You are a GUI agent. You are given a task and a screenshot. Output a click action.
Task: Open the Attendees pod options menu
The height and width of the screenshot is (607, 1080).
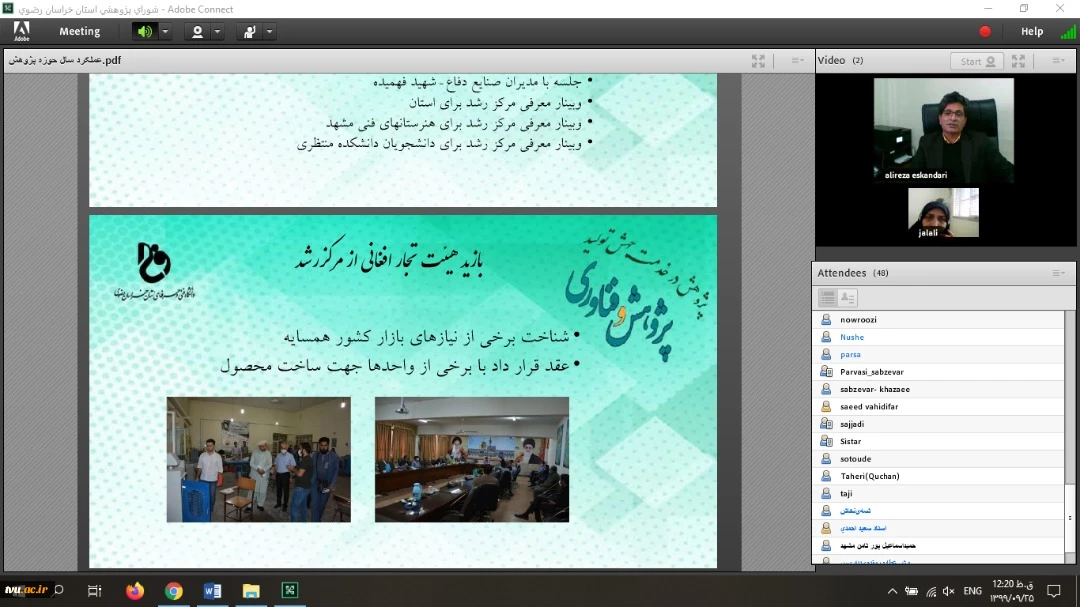click(x=1058, y=273)
